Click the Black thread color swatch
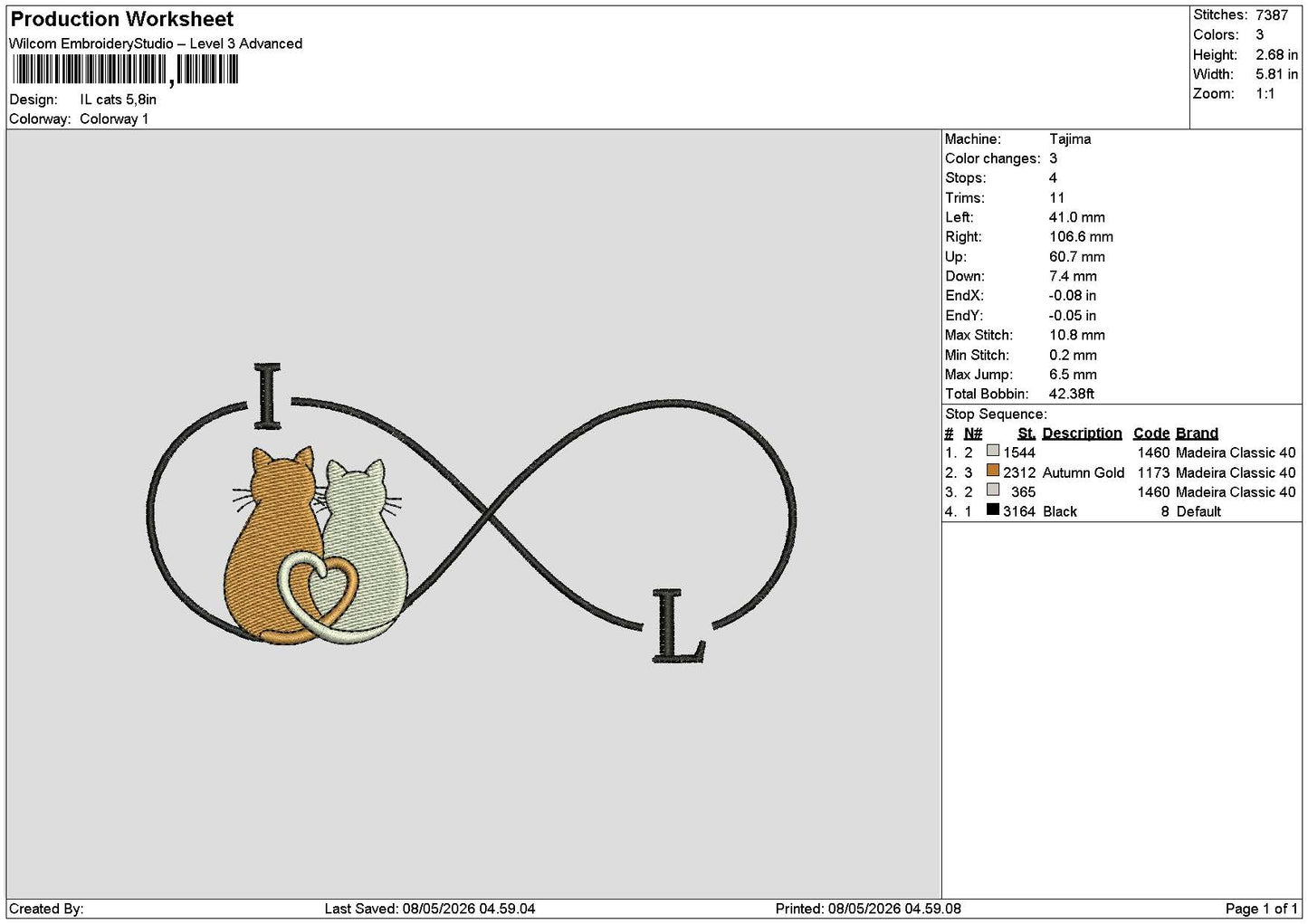The image size is (1308, 924). pyautogui.click(x=993, y=510)
